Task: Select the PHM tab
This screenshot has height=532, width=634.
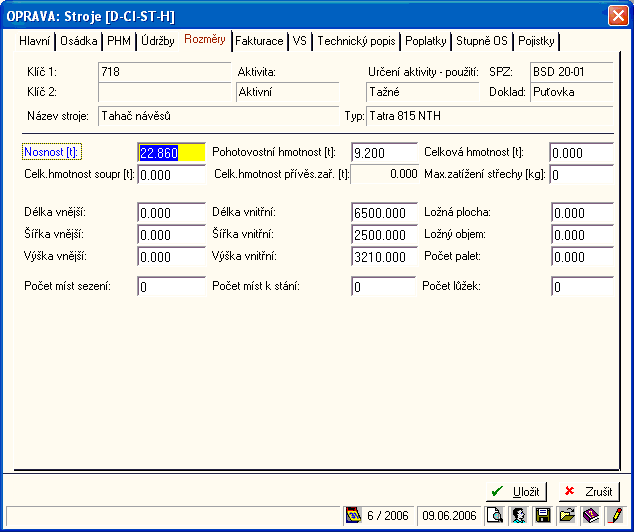Action: (119, 41)
